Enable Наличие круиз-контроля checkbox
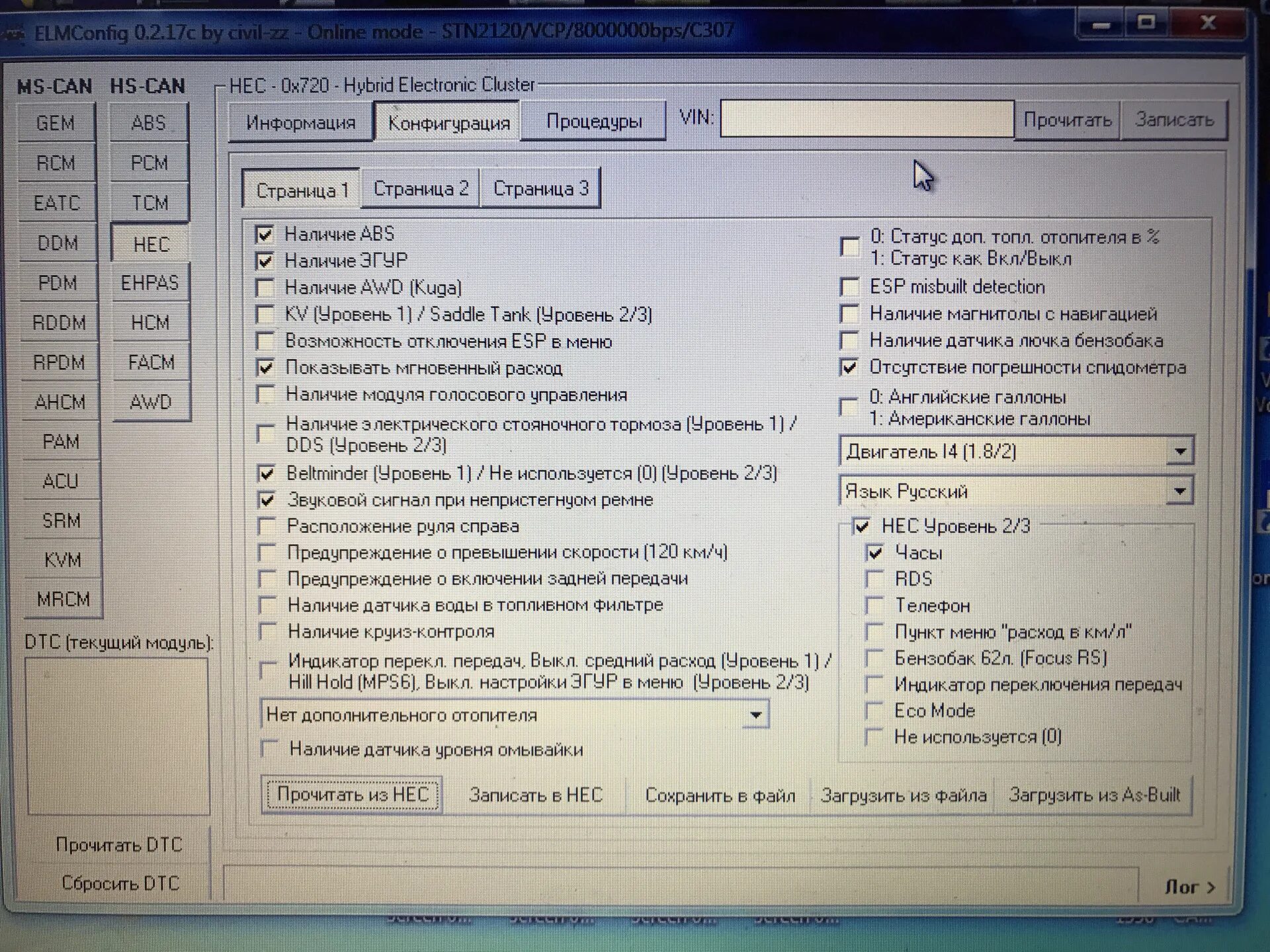 (267, 631)
